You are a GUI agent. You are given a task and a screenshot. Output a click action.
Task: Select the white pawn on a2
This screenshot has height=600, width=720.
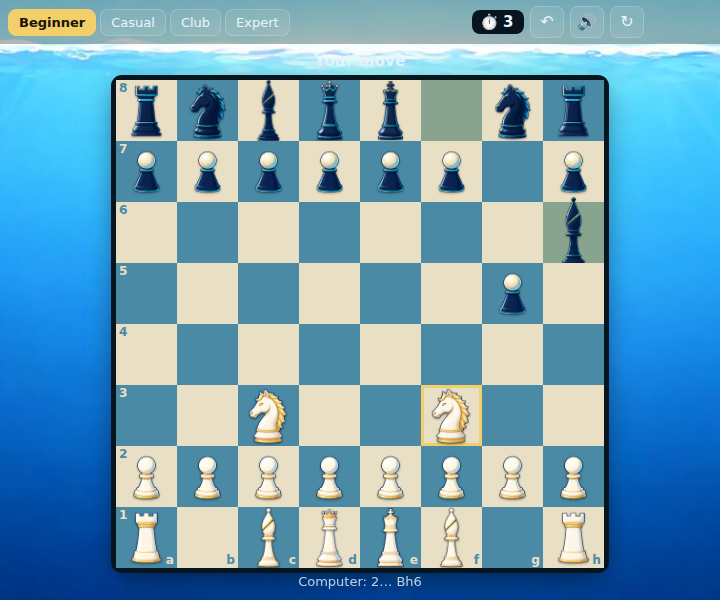pos(146,477)
